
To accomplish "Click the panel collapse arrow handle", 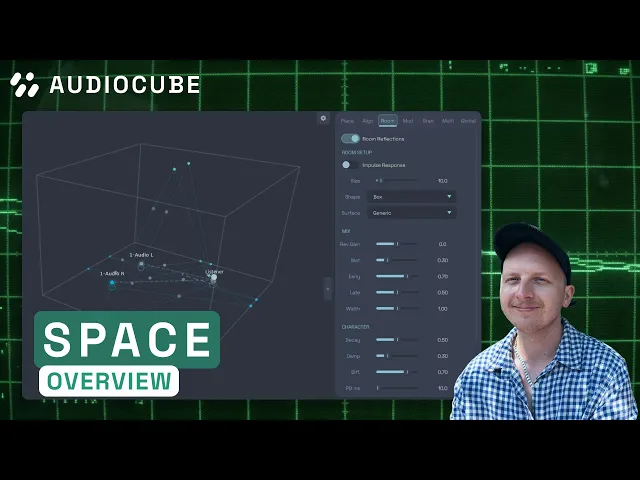I will coord(327,289).
